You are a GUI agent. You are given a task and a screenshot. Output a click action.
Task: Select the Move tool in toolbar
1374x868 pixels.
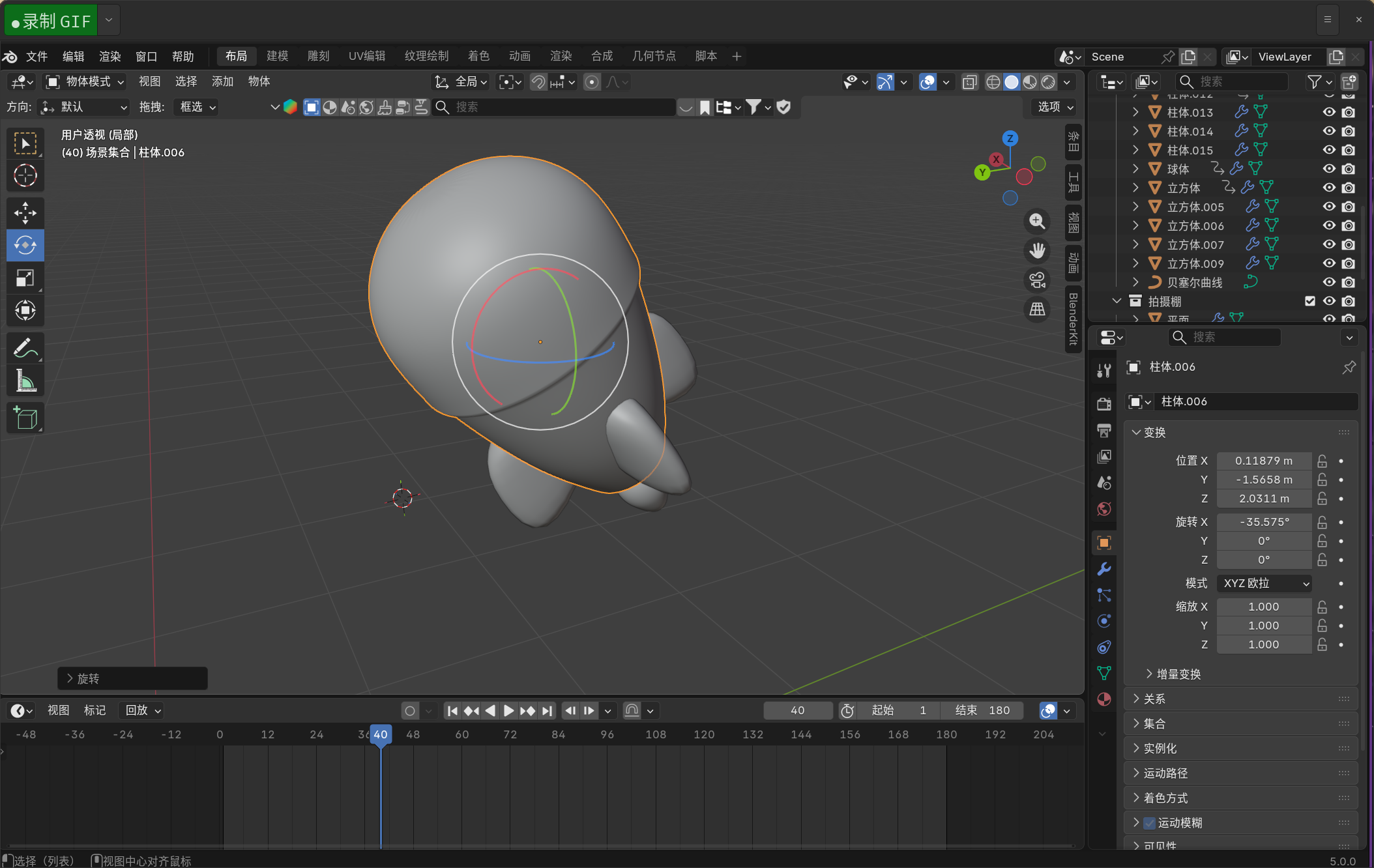[25, 213]
